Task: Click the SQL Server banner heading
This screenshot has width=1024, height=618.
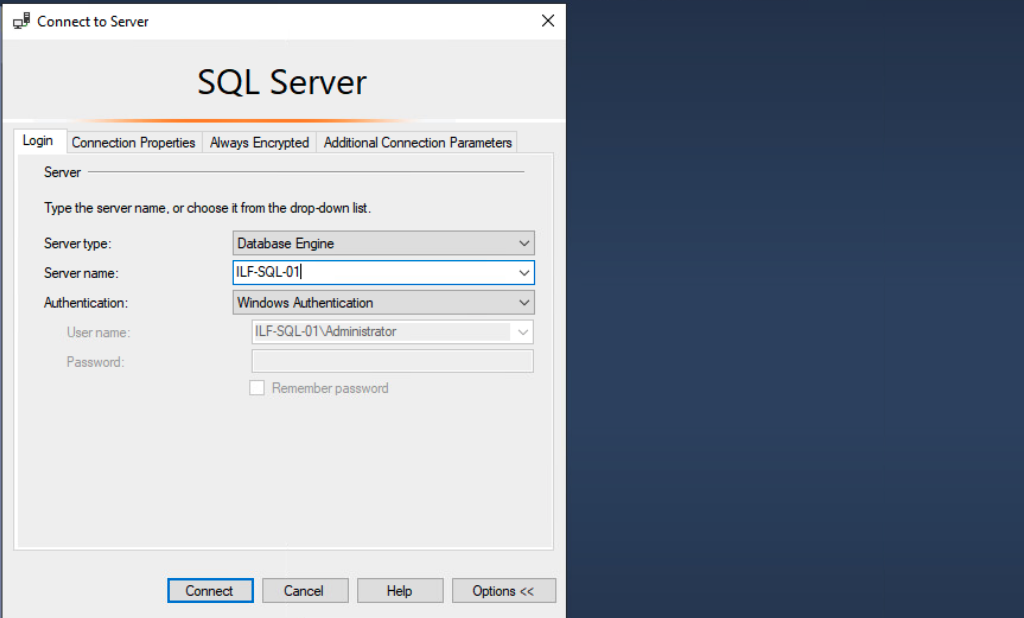Action: pos(282,82)
